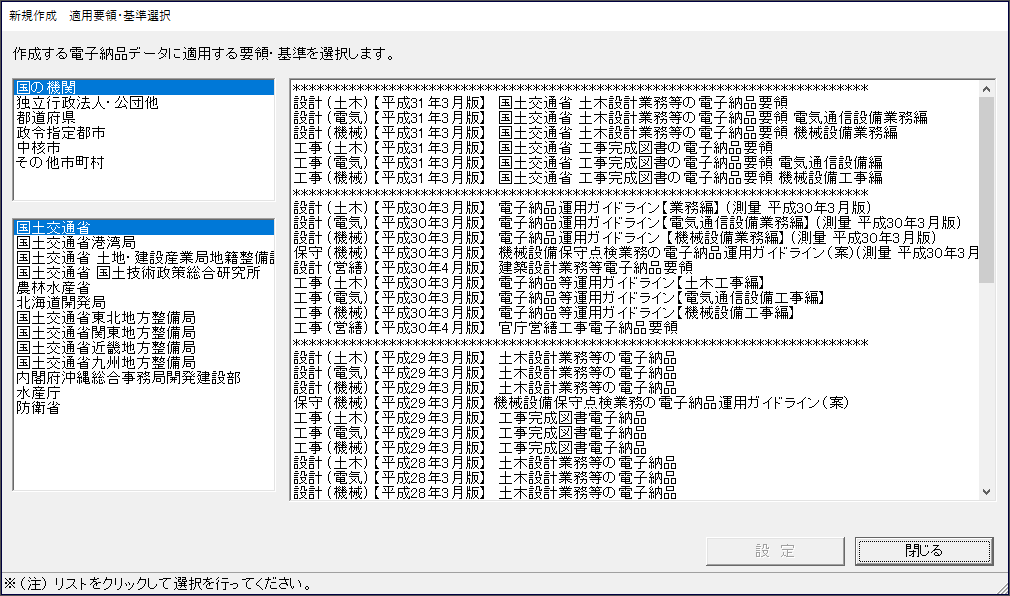Select 北海道開発局 list item
The width and height of the screenshot is (1010, 596).
coord(144,302)
